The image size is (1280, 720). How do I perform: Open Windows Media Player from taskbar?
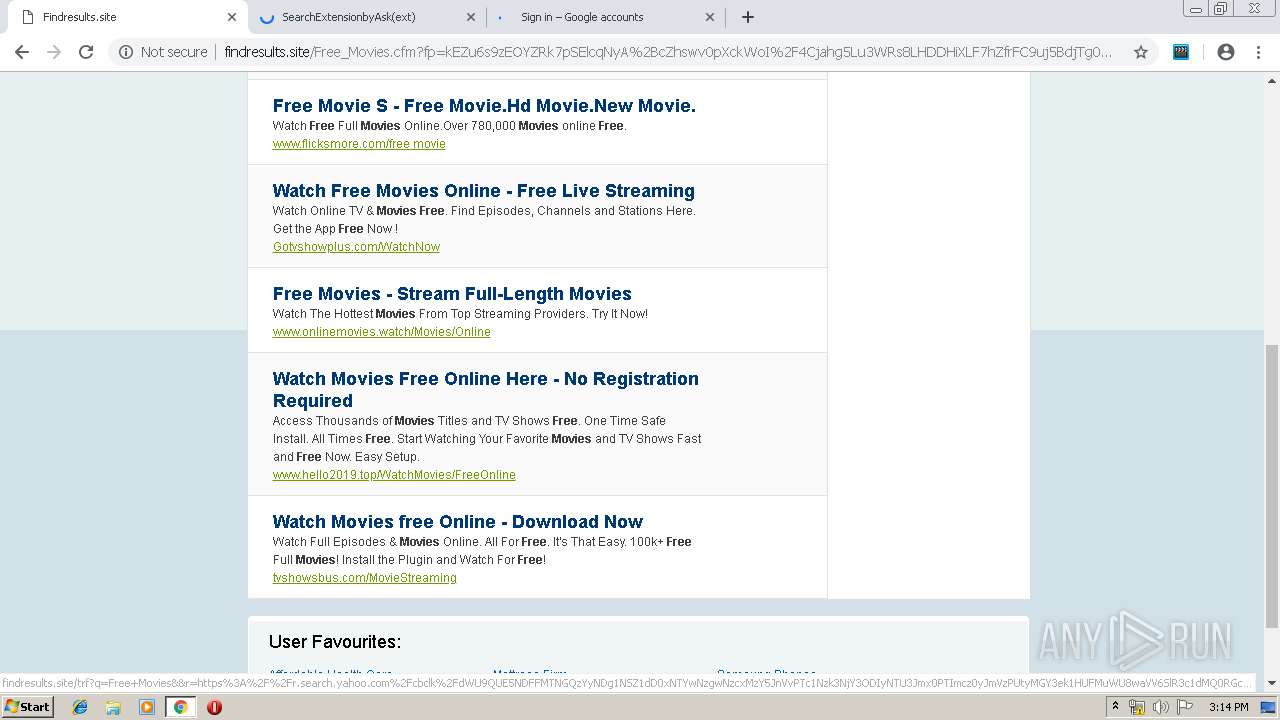pyautogui.click(x=147, y=707)
